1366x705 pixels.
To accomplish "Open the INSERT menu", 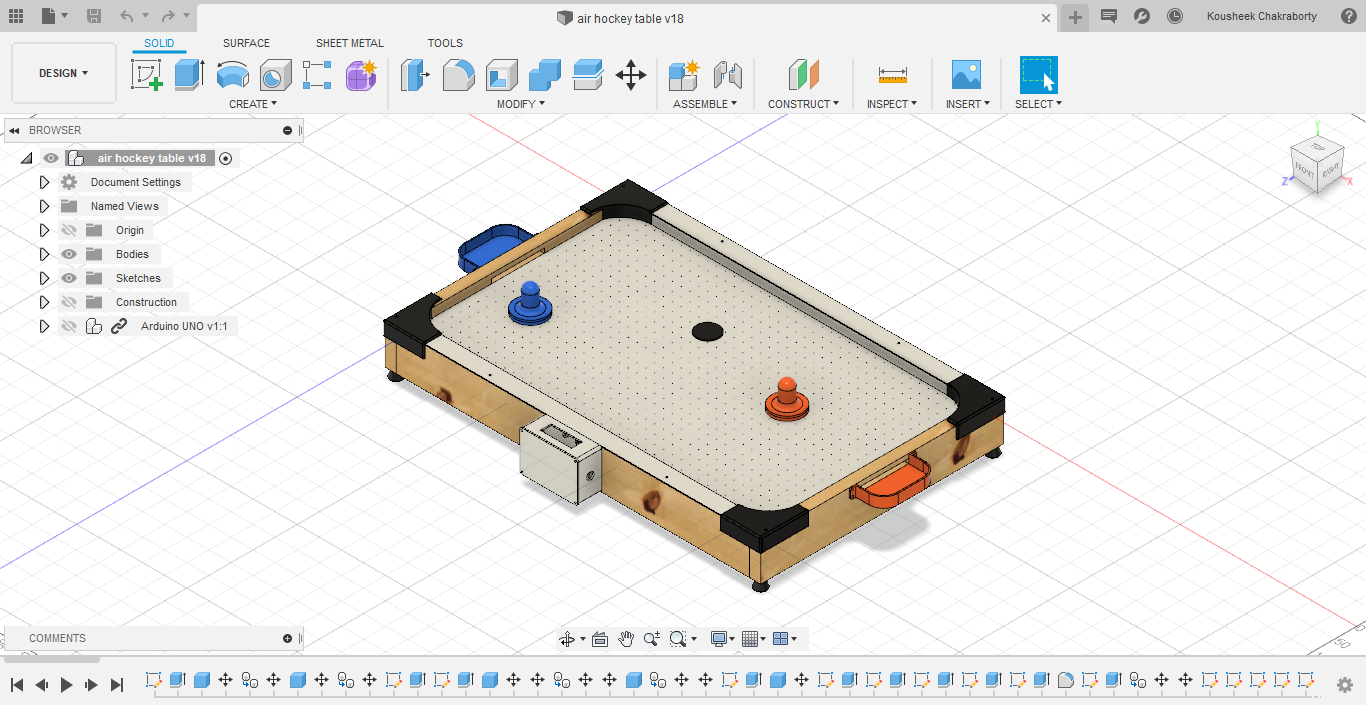I will 968,104.
